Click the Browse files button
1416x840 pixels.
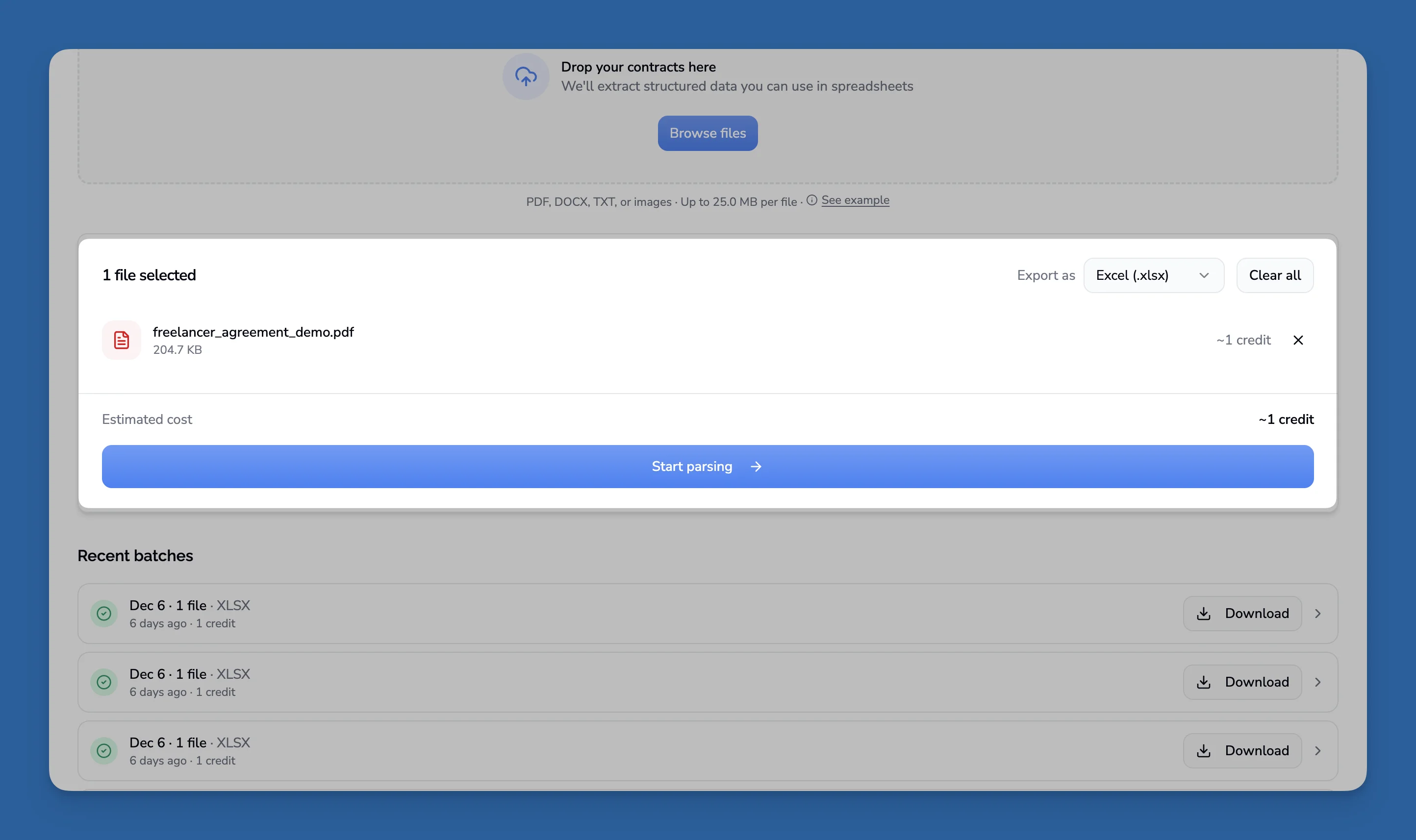coord(707,133)
